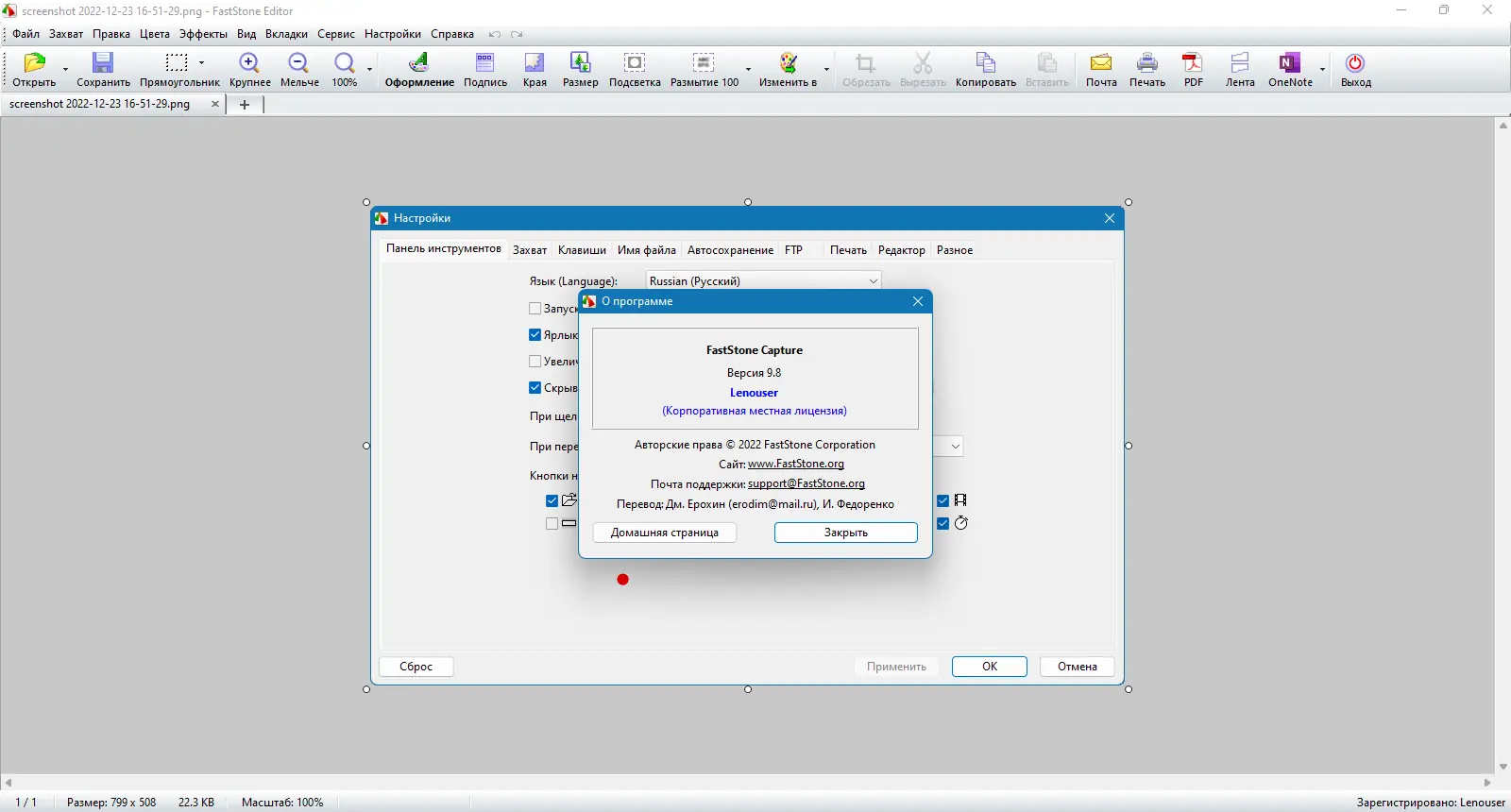This screenshot has width=1511, height=812.
Task: Toggle the pictured checkbox beside the filmstrip icon
Action: (x=943, y=501)
